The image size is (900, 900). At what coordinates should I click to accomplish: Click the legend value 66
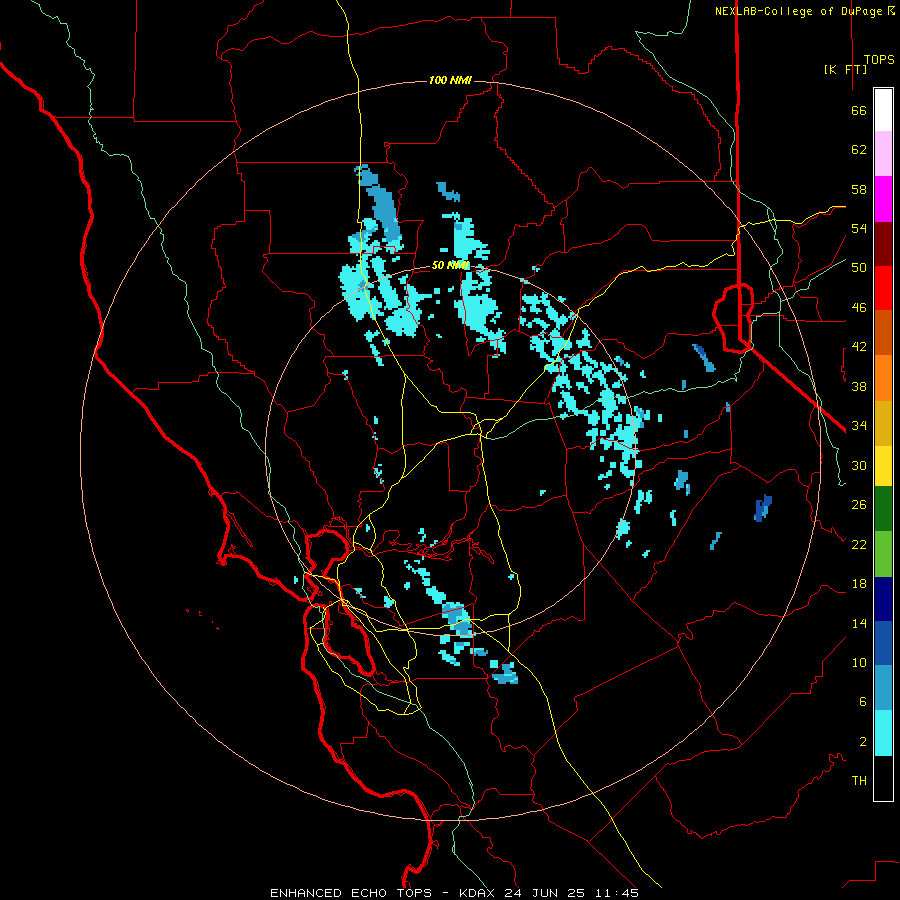coord(859,110)
